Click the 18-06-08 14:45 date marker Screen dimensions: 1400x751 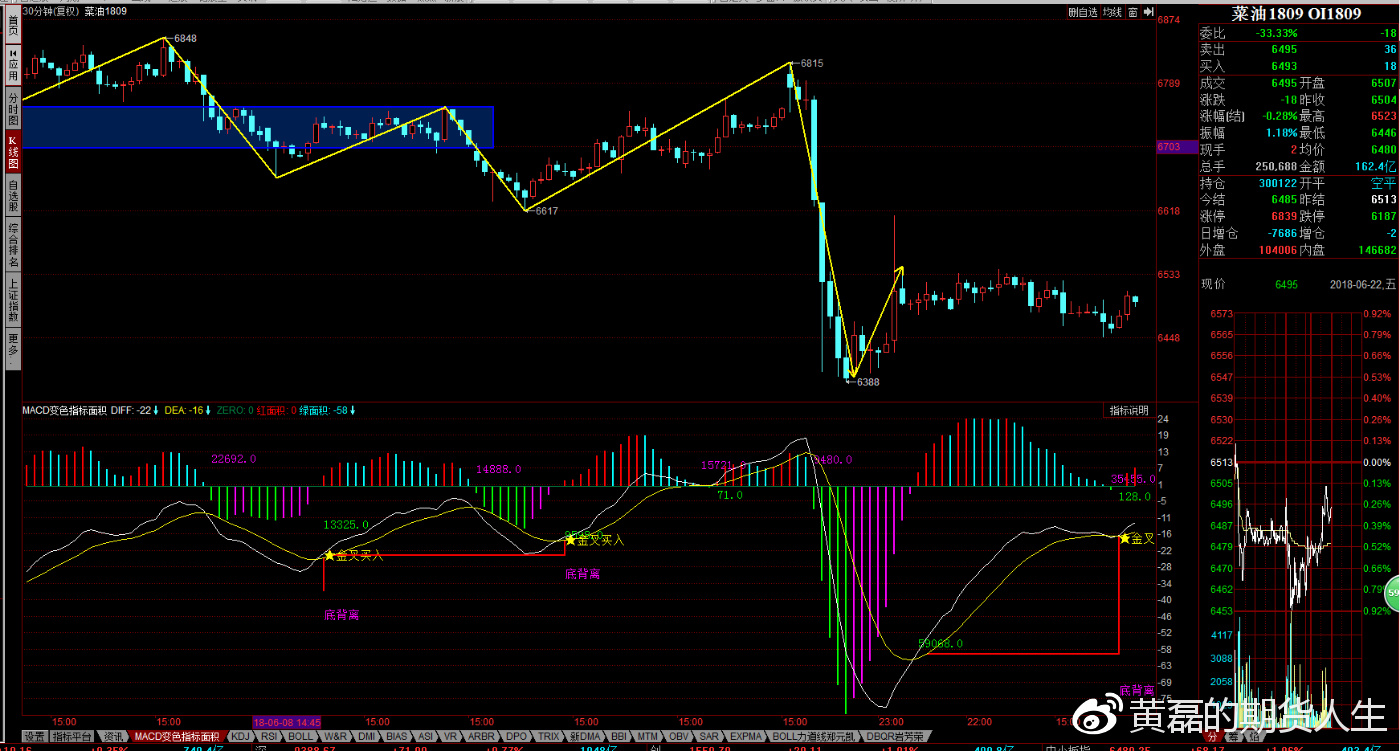pos(286,720)
